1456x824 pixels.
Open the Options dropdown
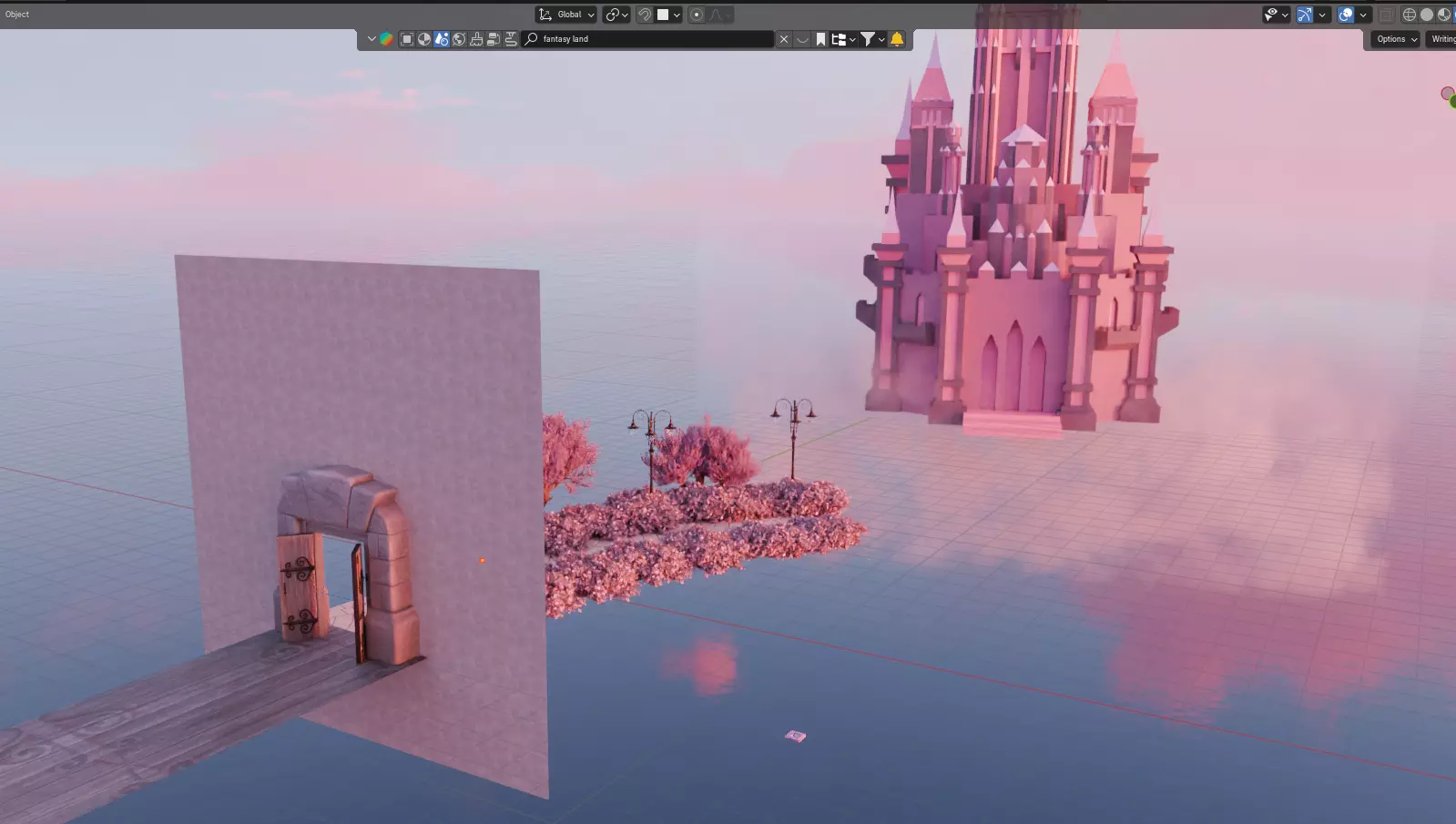tap(1396, 39)
